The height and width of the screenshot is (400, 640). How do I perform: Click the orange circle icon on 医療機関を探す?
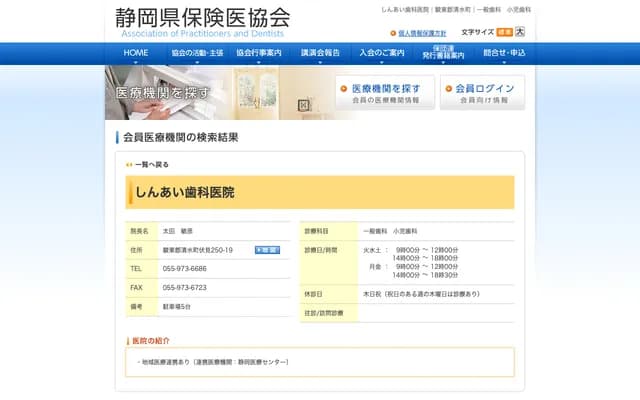pos(345,89)
